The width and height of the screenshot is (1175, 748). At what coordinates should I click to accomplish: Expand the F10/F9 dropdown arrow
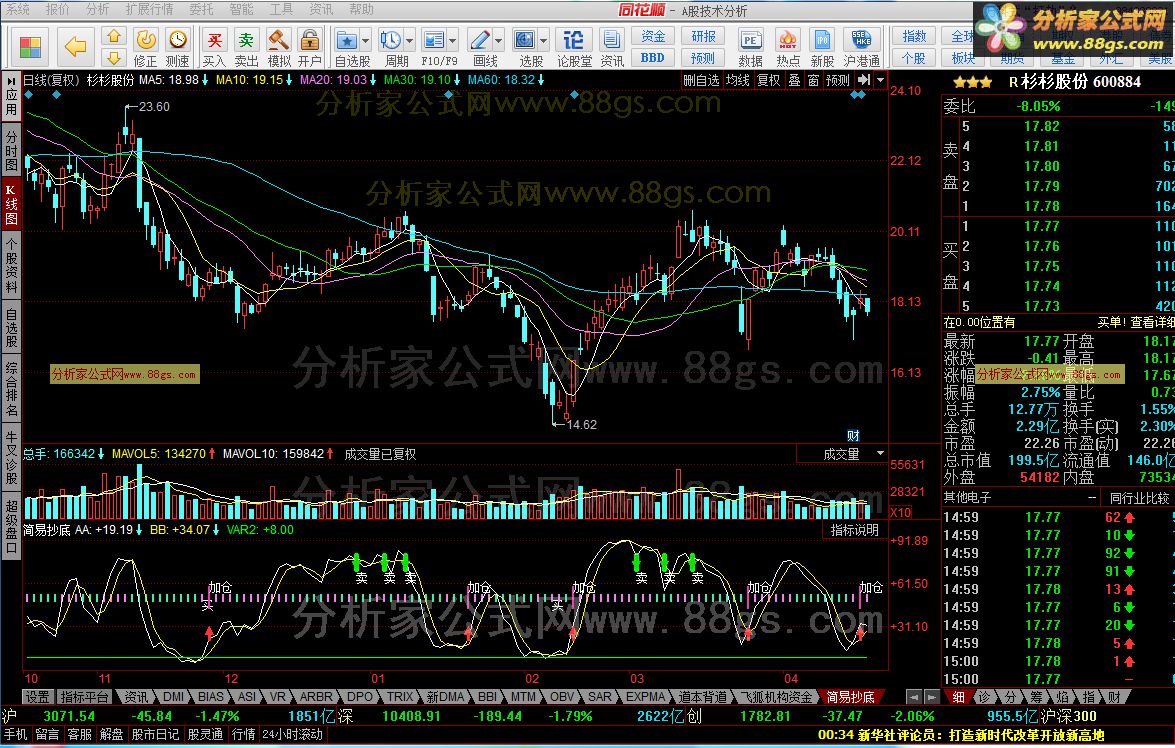[453, 40]
